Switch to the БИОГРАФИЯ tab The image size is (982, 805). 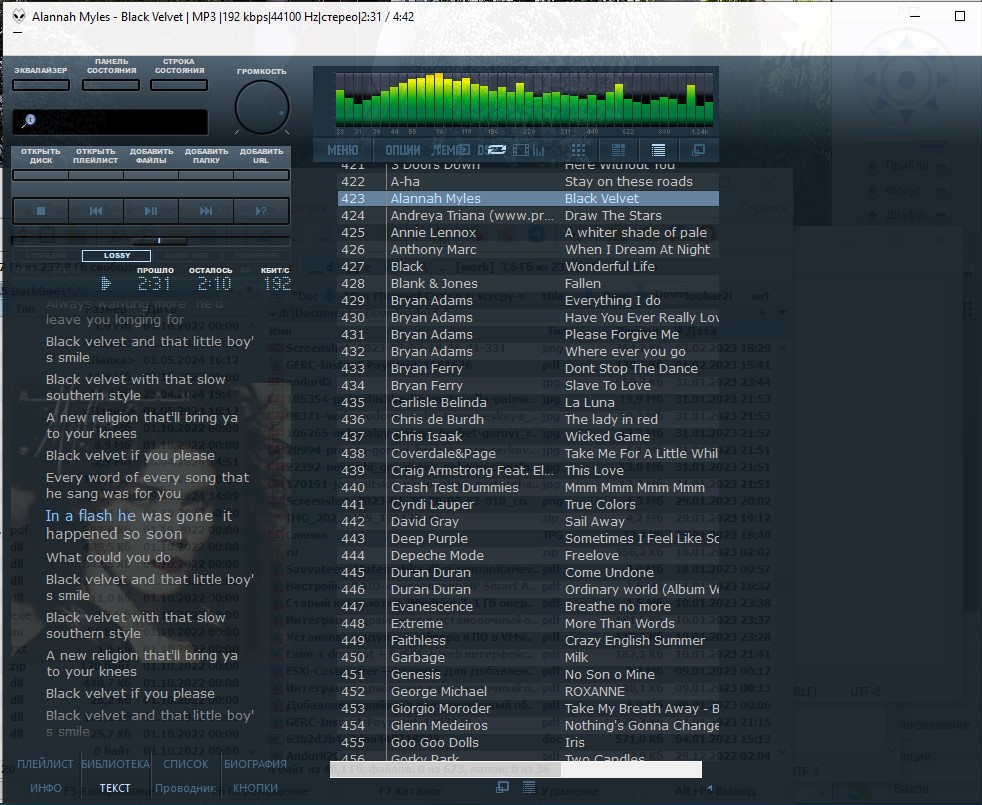(255, 764)
